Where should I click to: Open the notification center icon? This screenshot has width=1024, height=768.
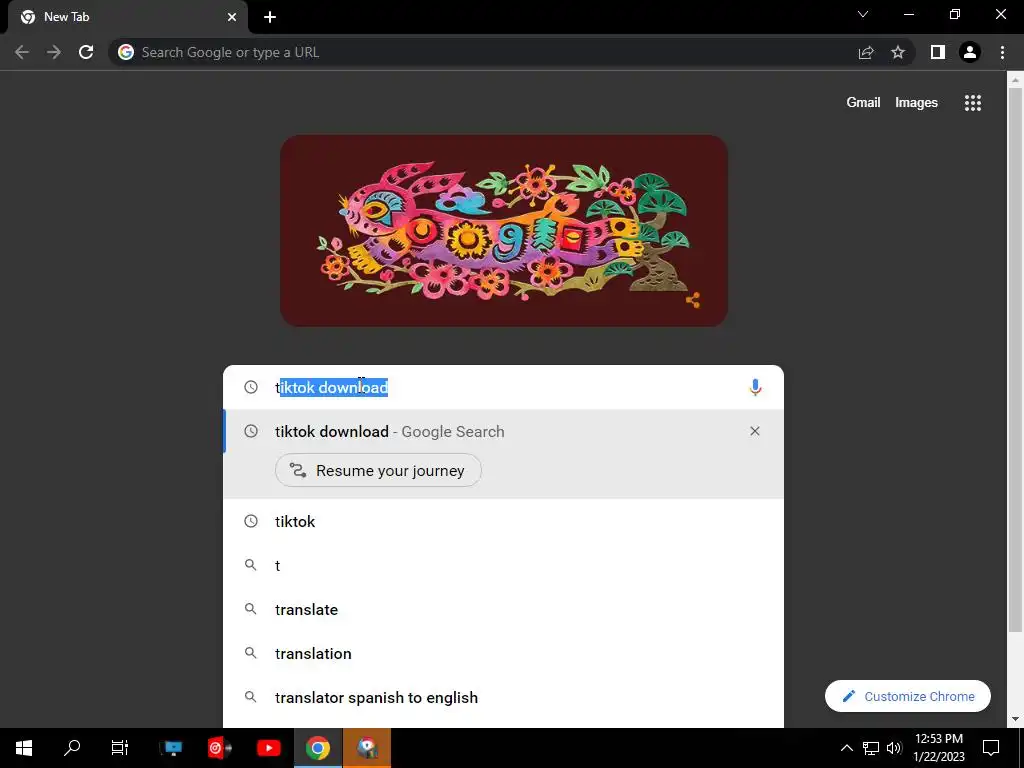(991, 748)
